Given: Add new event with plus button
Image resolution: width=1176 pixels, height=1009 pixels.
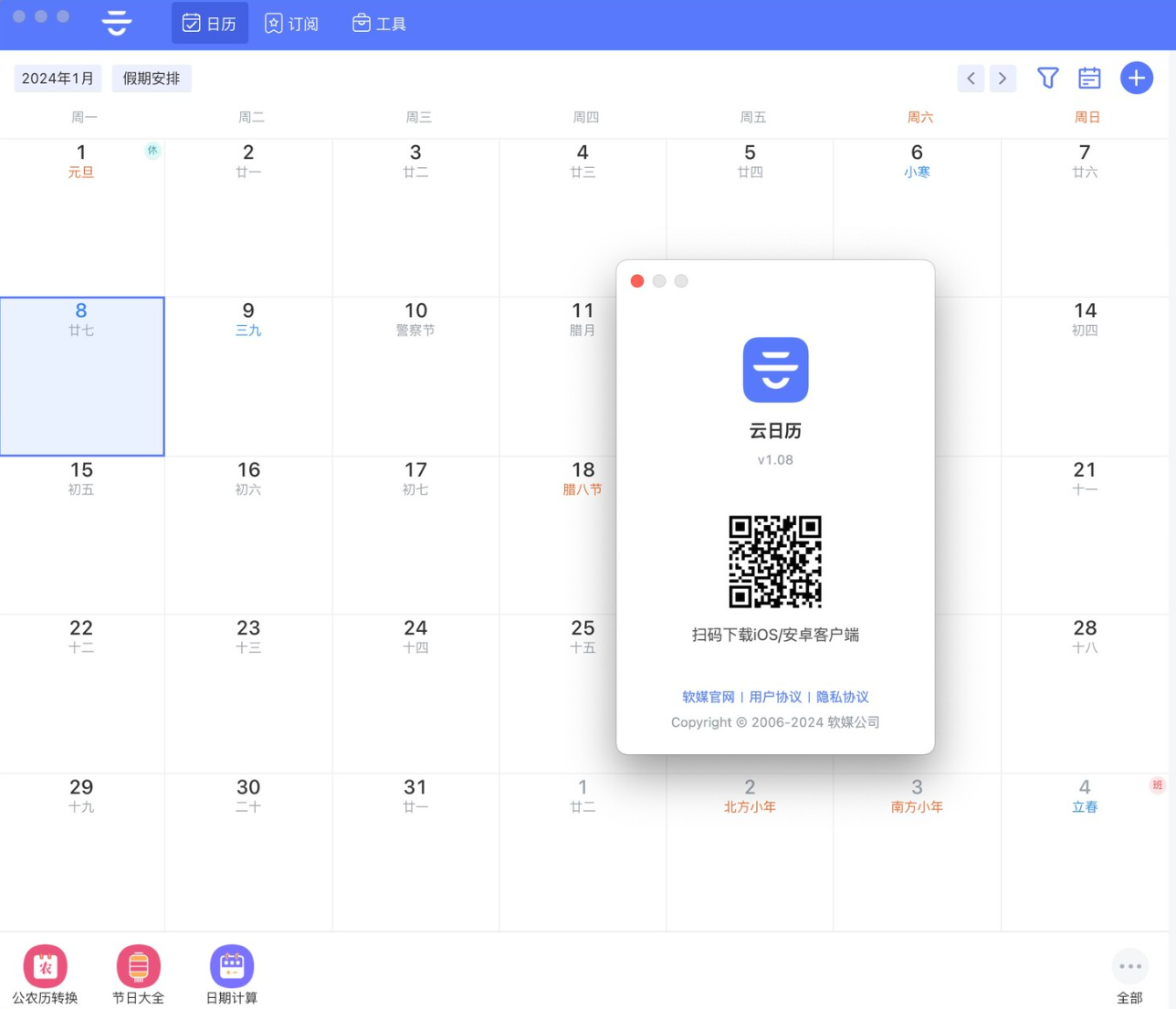Looking at the screenshot, I should [1137, 79].
